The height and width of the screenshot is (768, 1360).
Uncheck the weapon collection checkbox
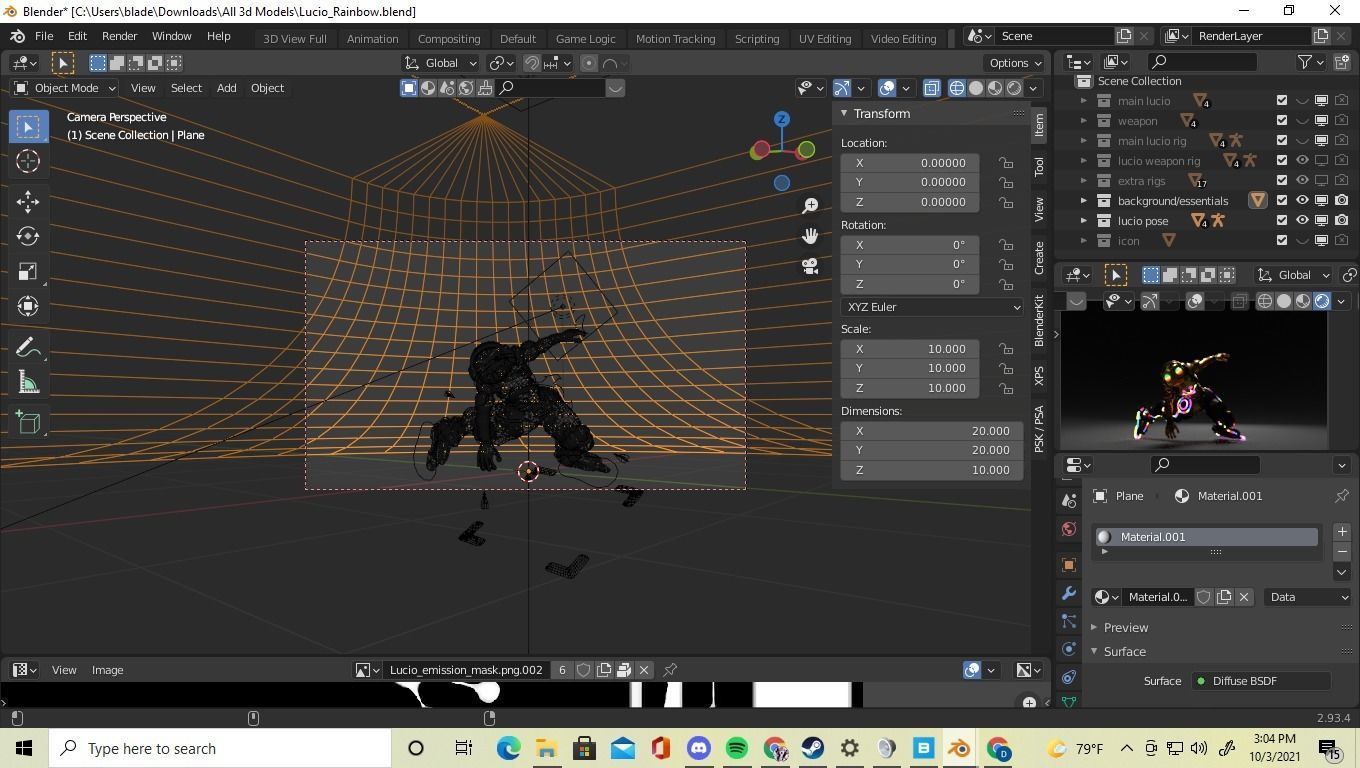coord(1282,121)
